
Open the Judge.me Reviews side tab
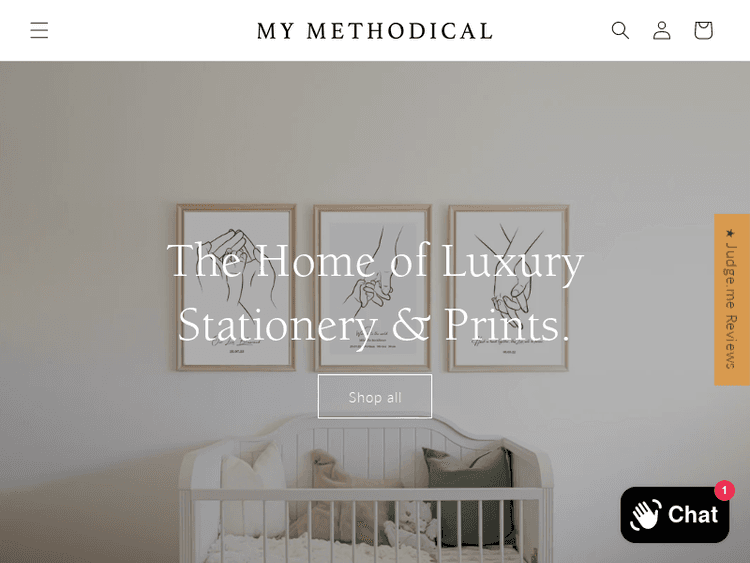[732, 299]
